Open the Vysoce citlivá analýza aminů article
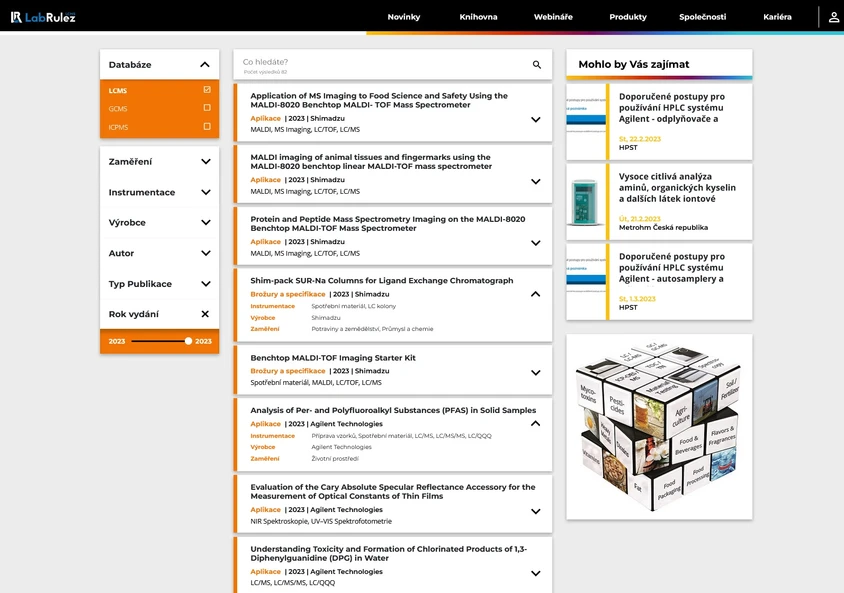The height and width of the screenshot is (593, 844). click(x=677, y=188)
